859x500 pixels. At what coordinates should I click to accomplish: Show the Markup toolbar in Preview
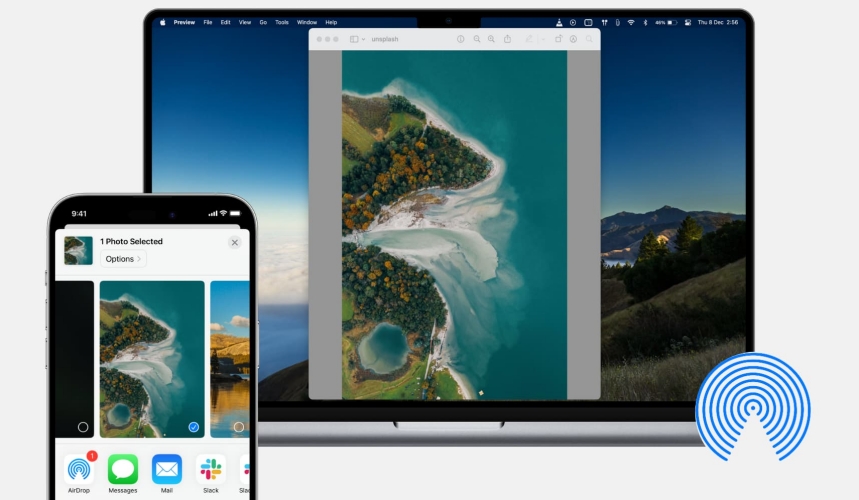(573, 39)
